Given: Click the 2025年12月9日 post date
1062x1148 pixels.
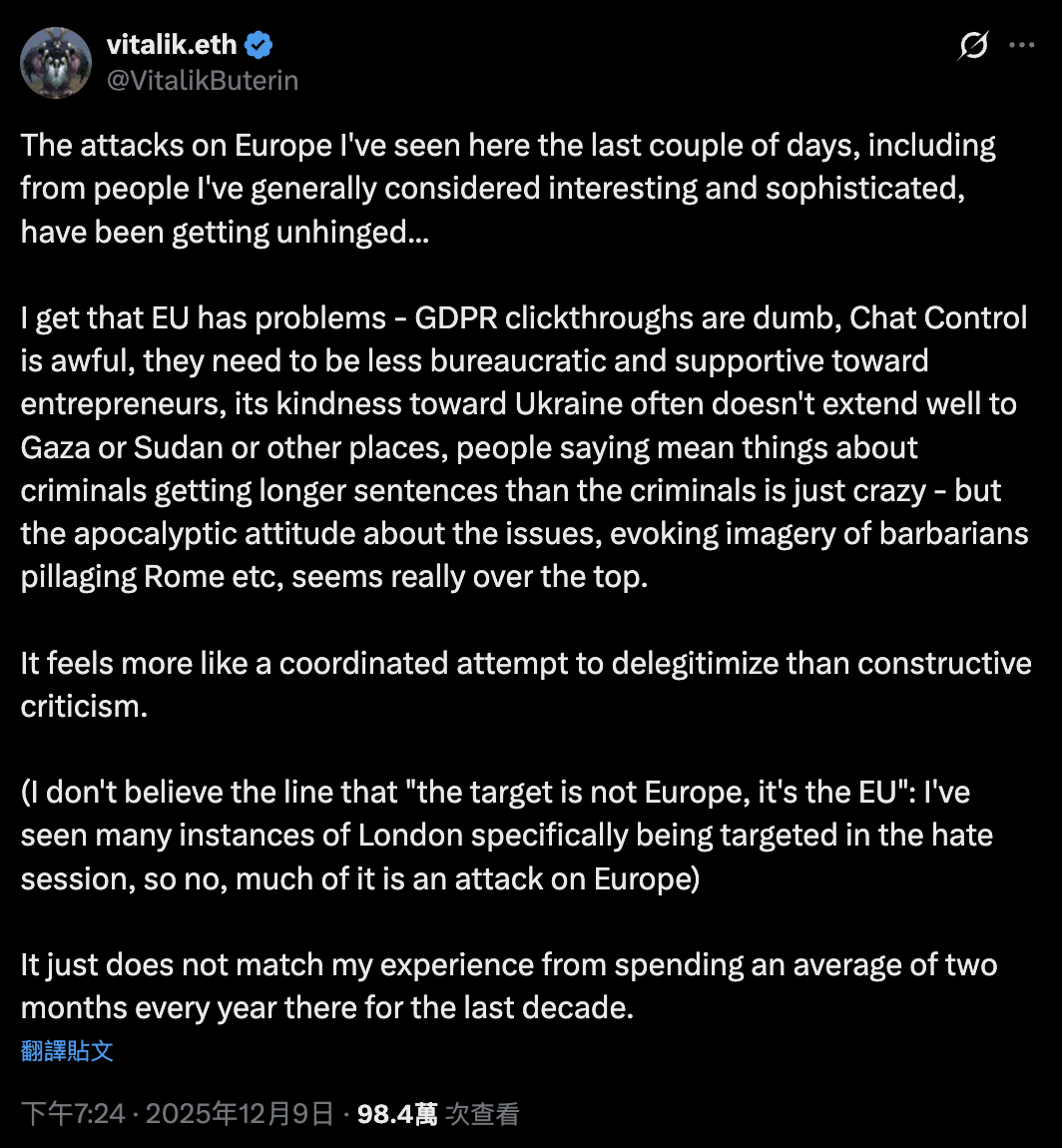Looking at the screenshot, I should 240,1114.
